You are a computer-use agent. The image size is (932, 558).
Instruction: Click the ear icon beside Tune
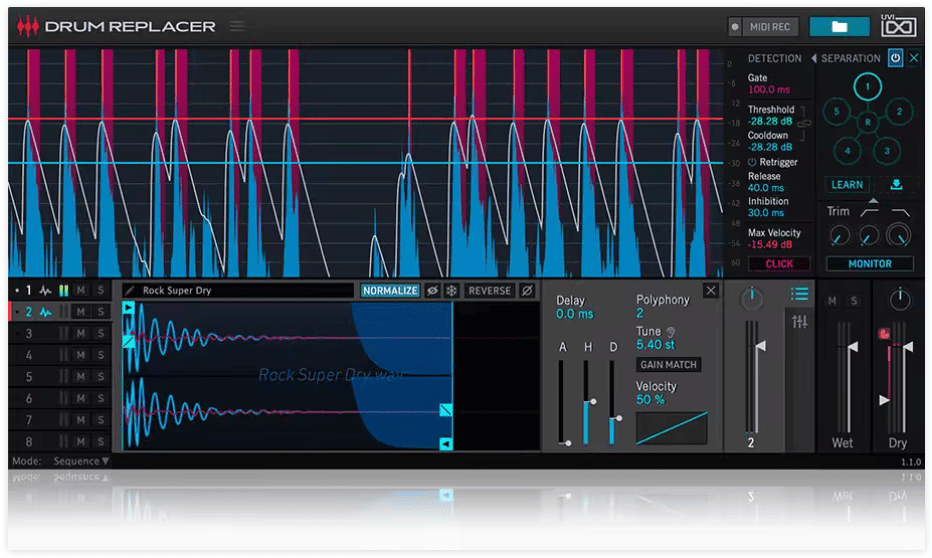pos(671,332)
